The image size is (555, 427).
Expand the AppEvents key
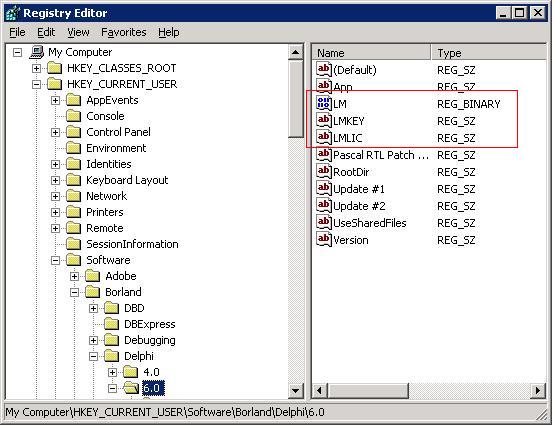(55, 101)
